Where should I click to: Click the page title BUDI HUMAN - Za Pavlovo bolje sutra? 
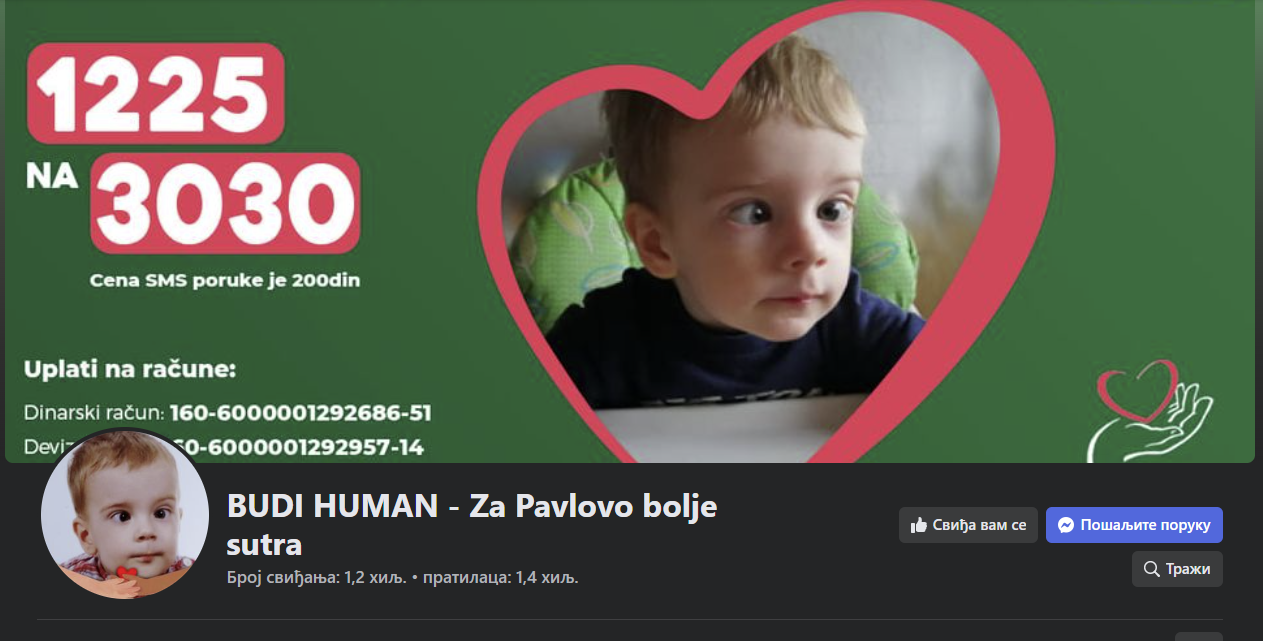[x=472, y=525]
